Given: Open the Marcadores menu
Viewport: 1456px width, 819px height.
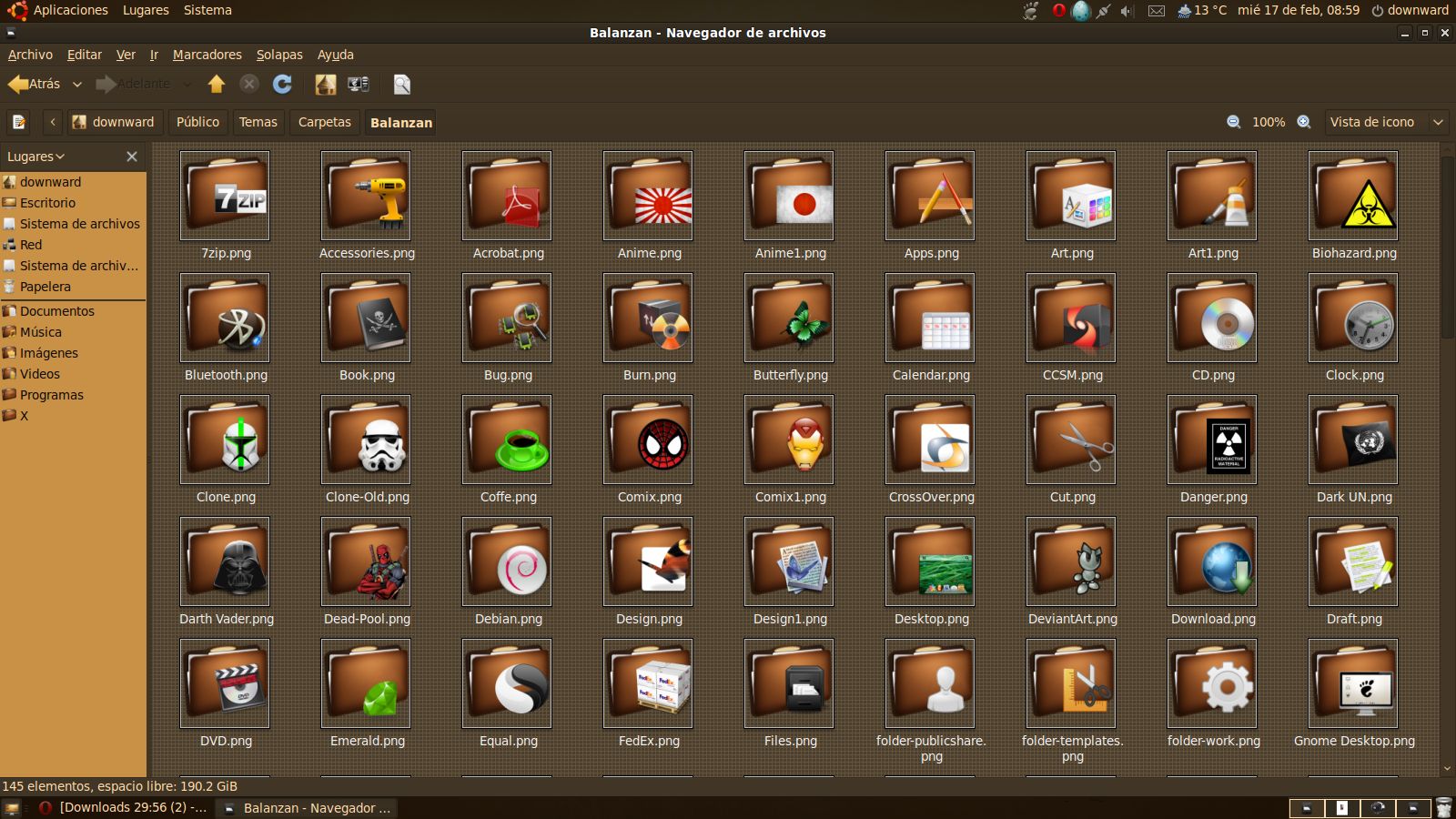Looking at the screenshot, I should pos(207,55).
